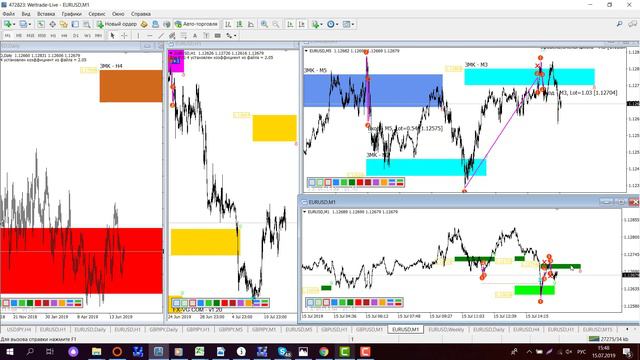Click connection status 27275/34 kb
Screen dimensions: 640x360
[609, 339]
